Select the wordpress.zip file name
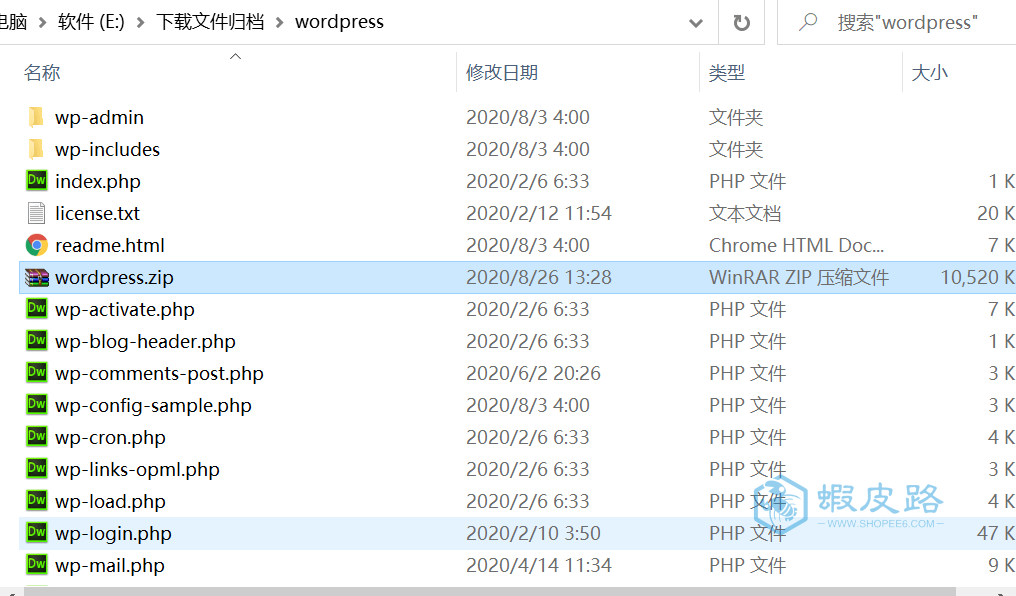The width and height of the screenshot is (1016, 596). tap(114, 277)
